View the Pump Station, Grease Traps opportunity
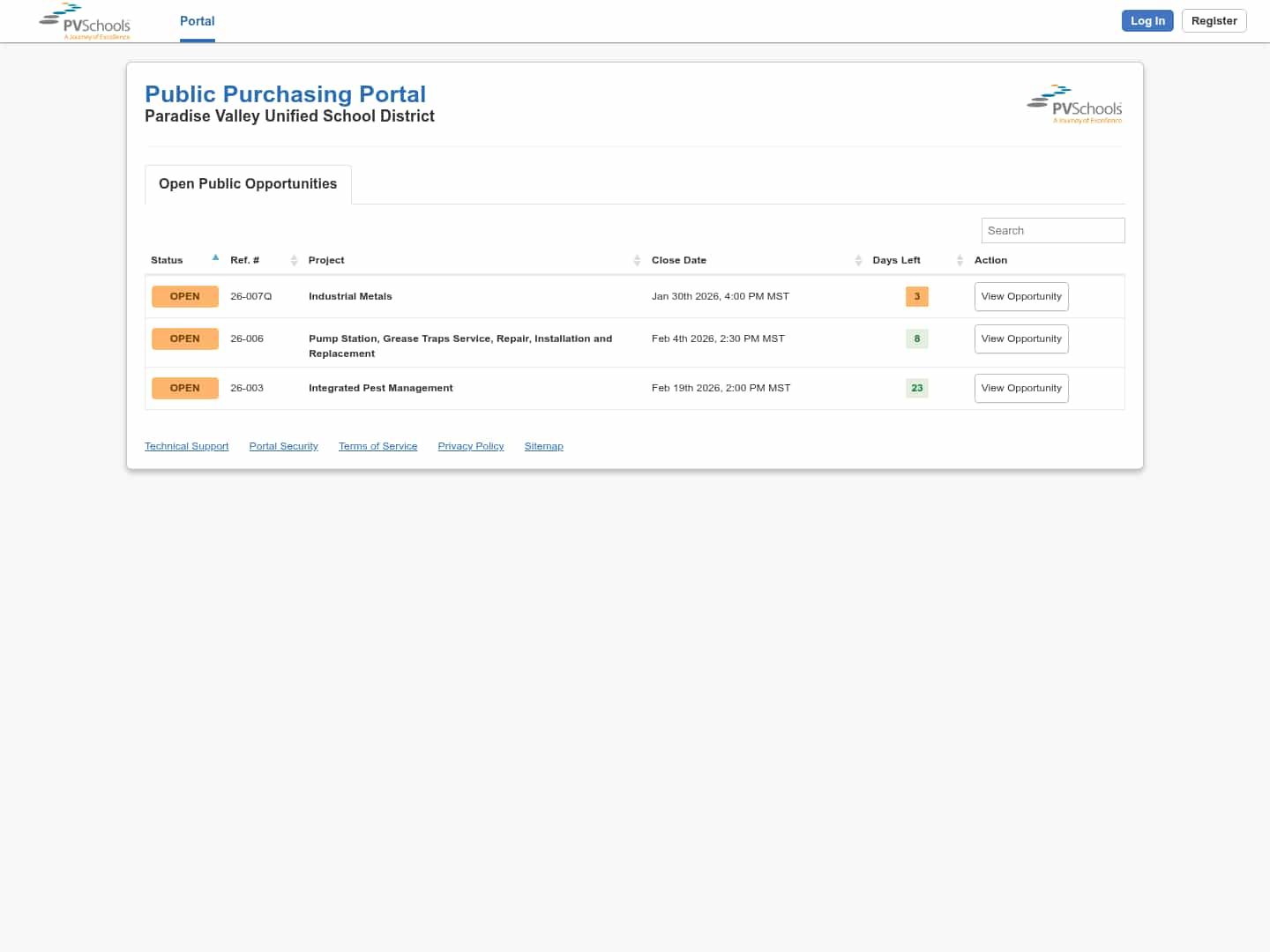 [x=1020, y=338]
